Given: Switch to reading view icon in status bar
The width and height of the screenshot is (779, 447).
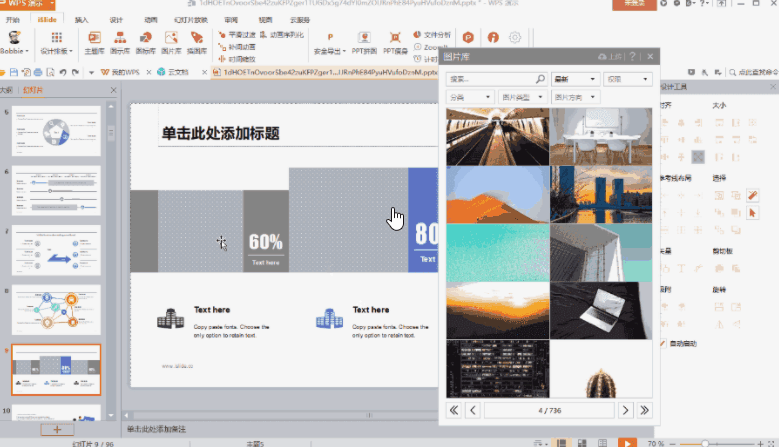Looking at the screenshot, I should pyautogui.click(x=602, y=443).
